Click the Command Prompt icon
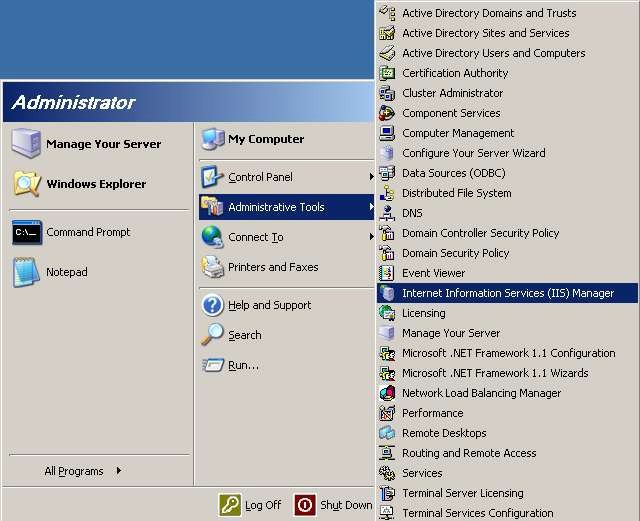 coord(27,232)
